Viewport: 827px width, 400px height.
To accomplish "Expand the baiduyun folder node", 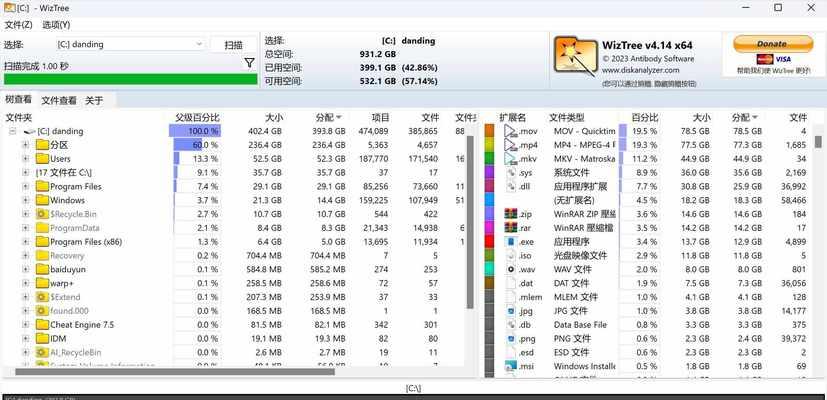I will (25, 269).
